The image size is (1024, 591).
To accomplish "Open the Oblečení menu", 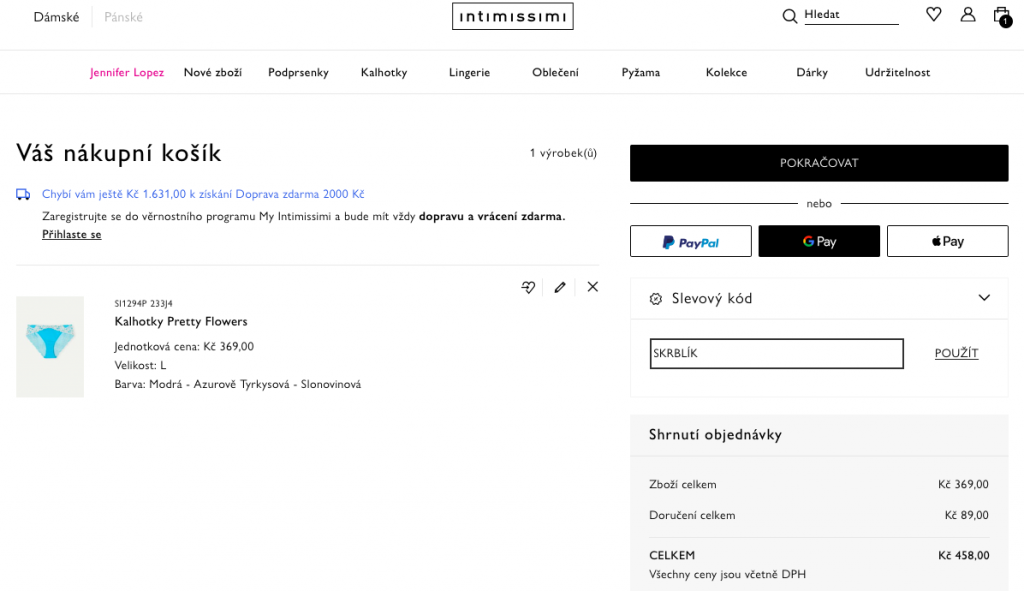I will (555, 72).
